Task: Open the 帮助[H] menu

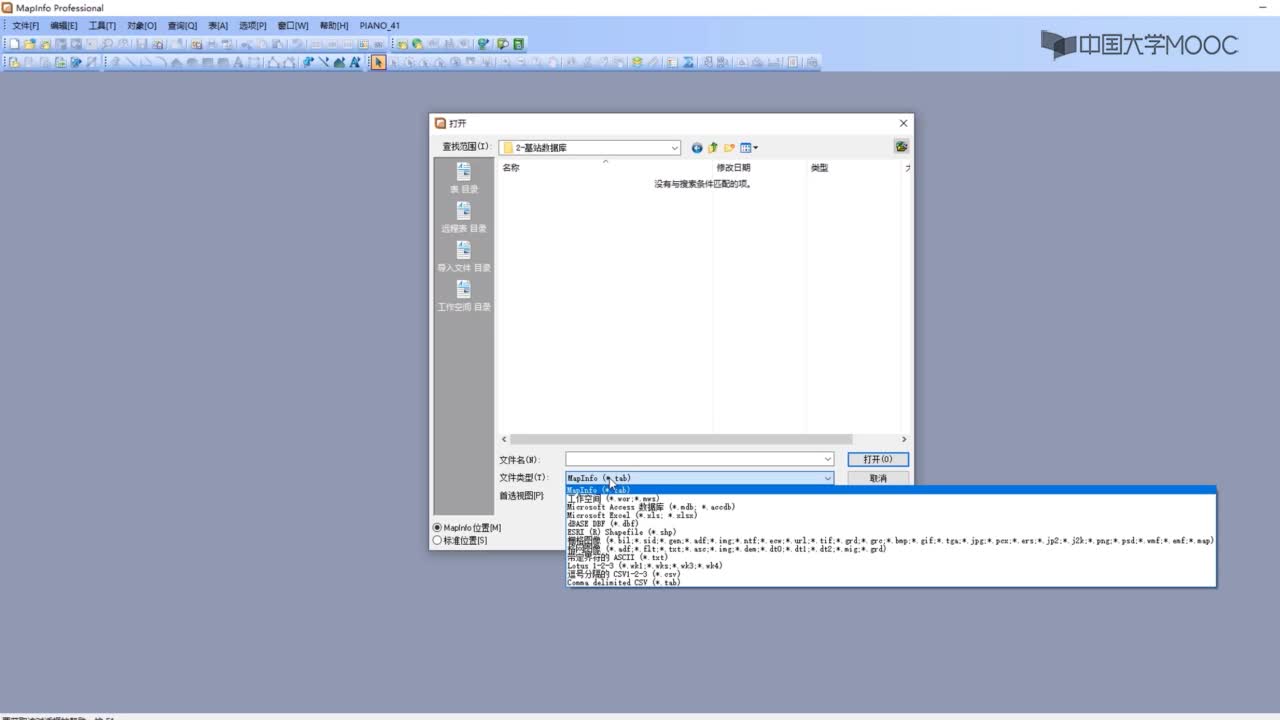Action: pos(334,25)
